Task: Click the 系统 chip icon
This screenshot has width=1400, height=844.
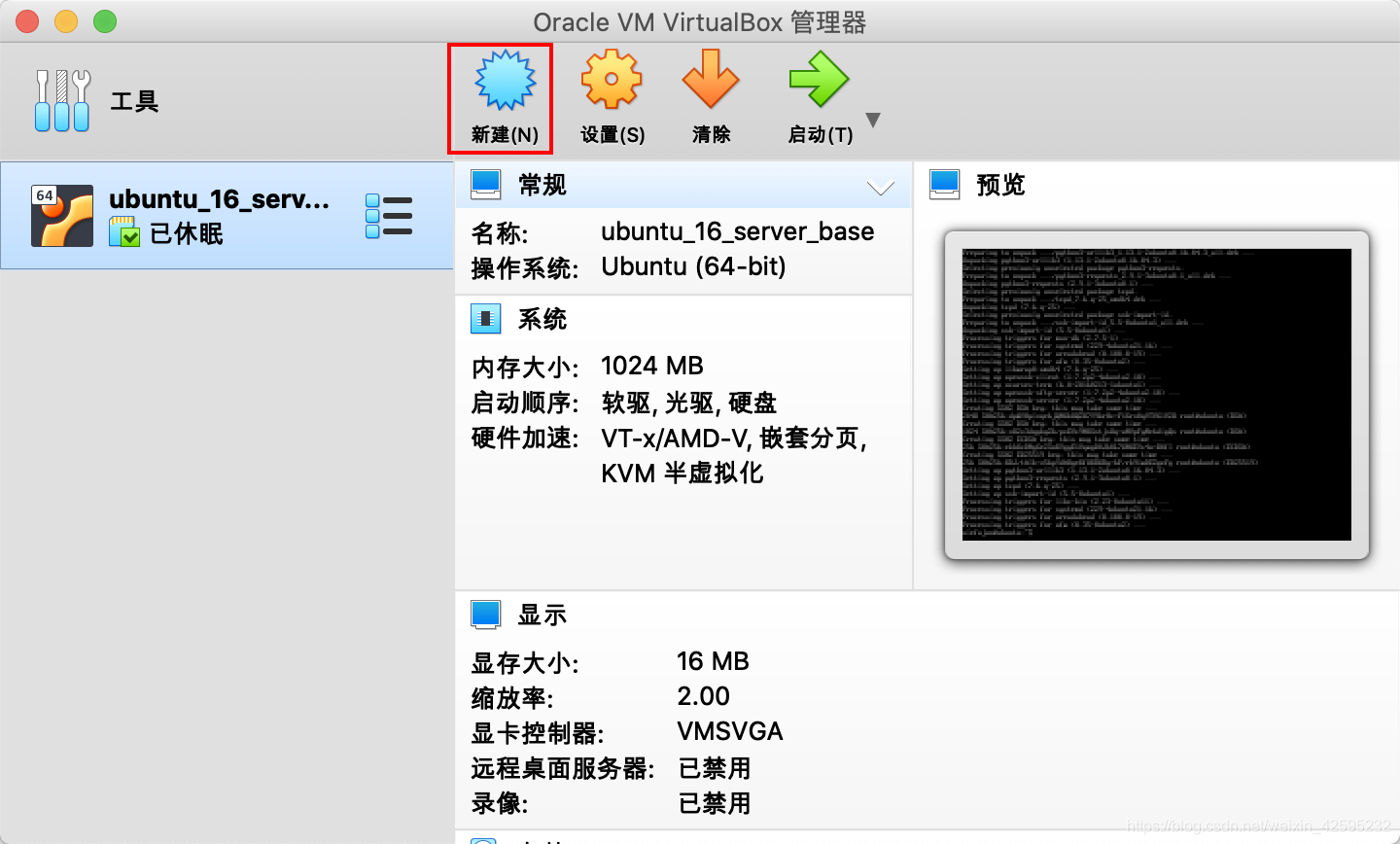Action: tap(485, 318)
